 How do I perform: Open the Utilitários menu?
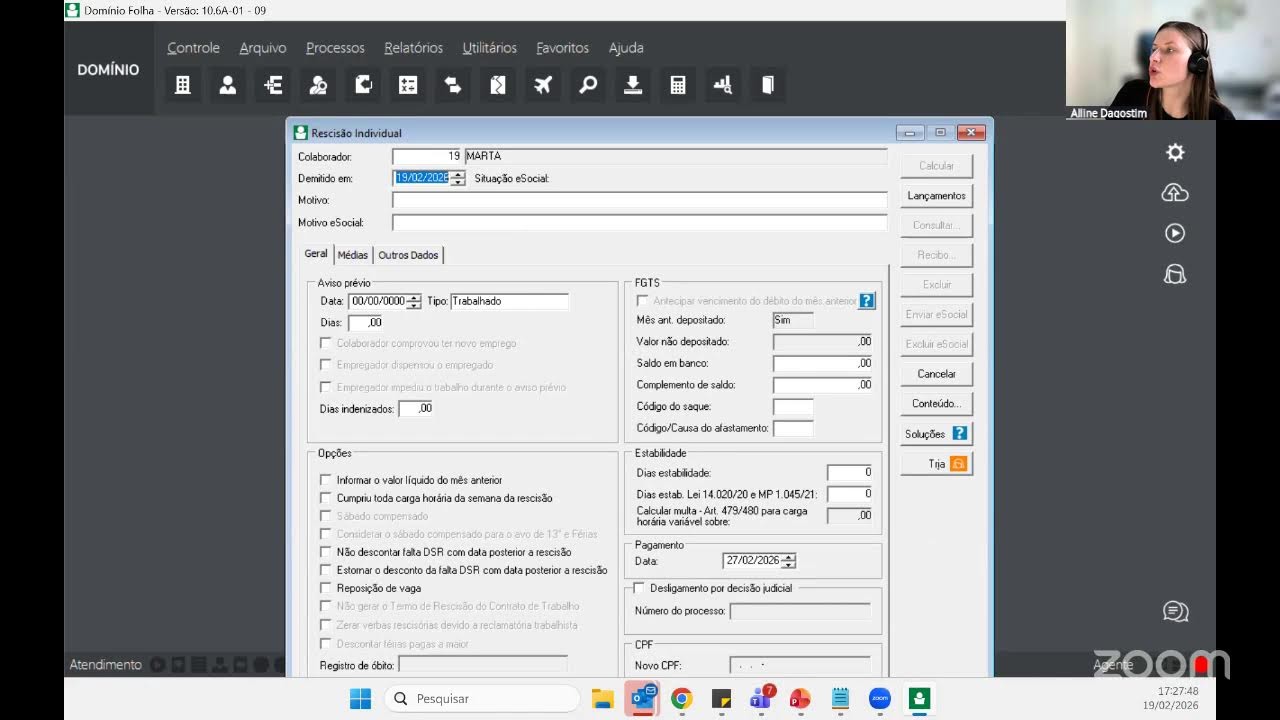pyautogui.click(x=490, y=48)
